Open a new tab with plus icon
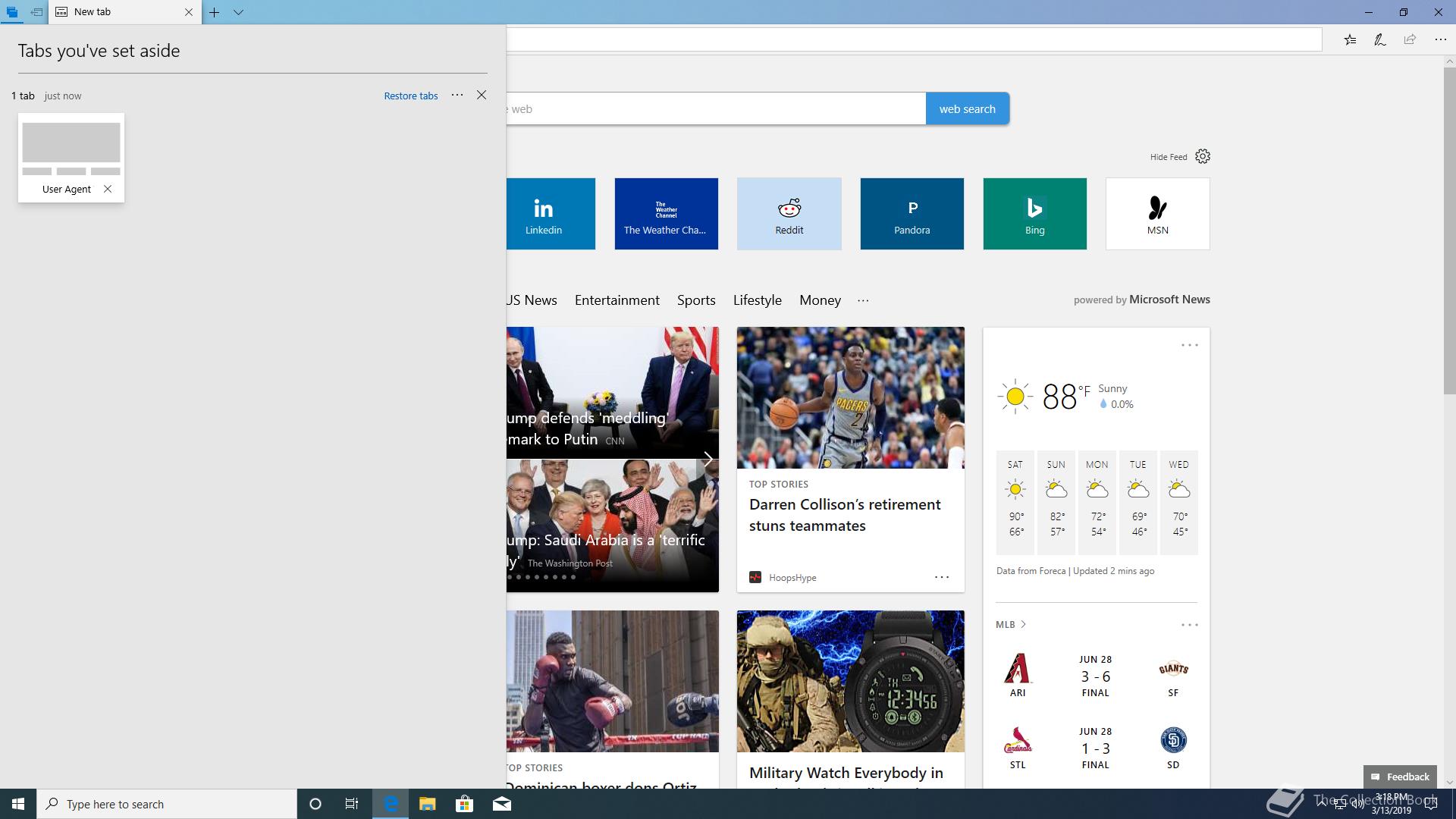 point(215,12)
